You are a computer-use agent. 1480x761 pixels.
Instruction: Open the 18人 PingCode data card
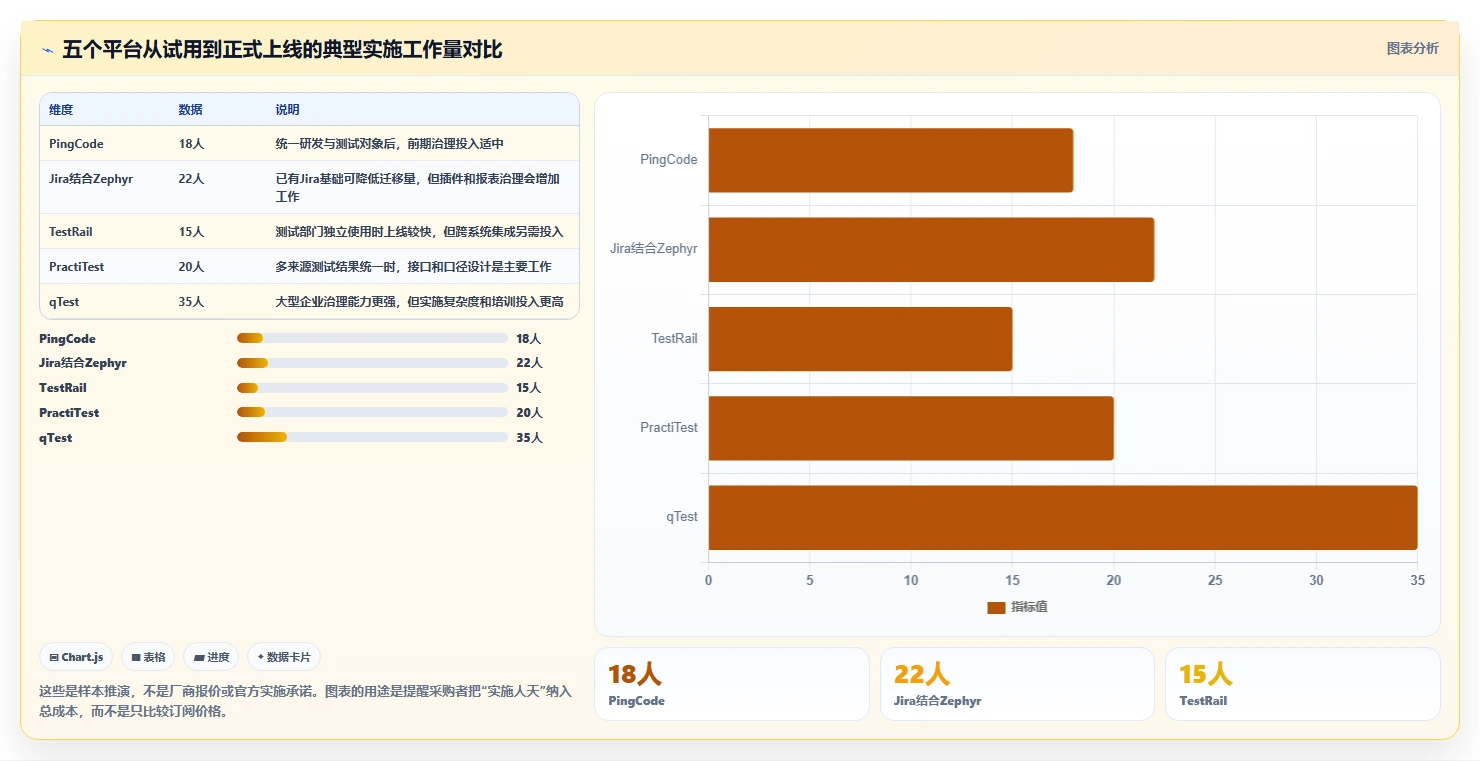pyautogui.click(x=732, y=684)
